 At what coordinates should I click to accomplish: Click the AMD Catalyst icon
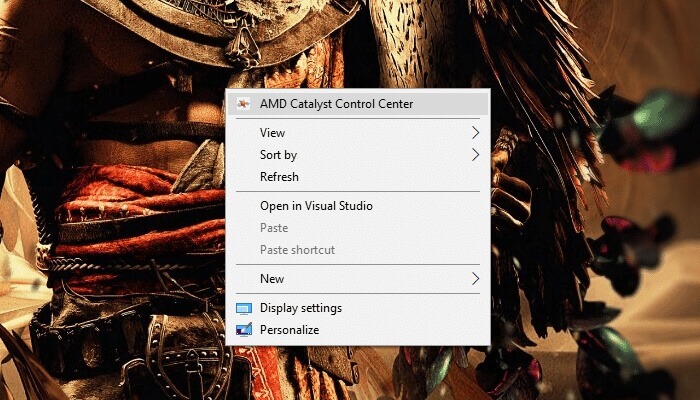[243, 104]
